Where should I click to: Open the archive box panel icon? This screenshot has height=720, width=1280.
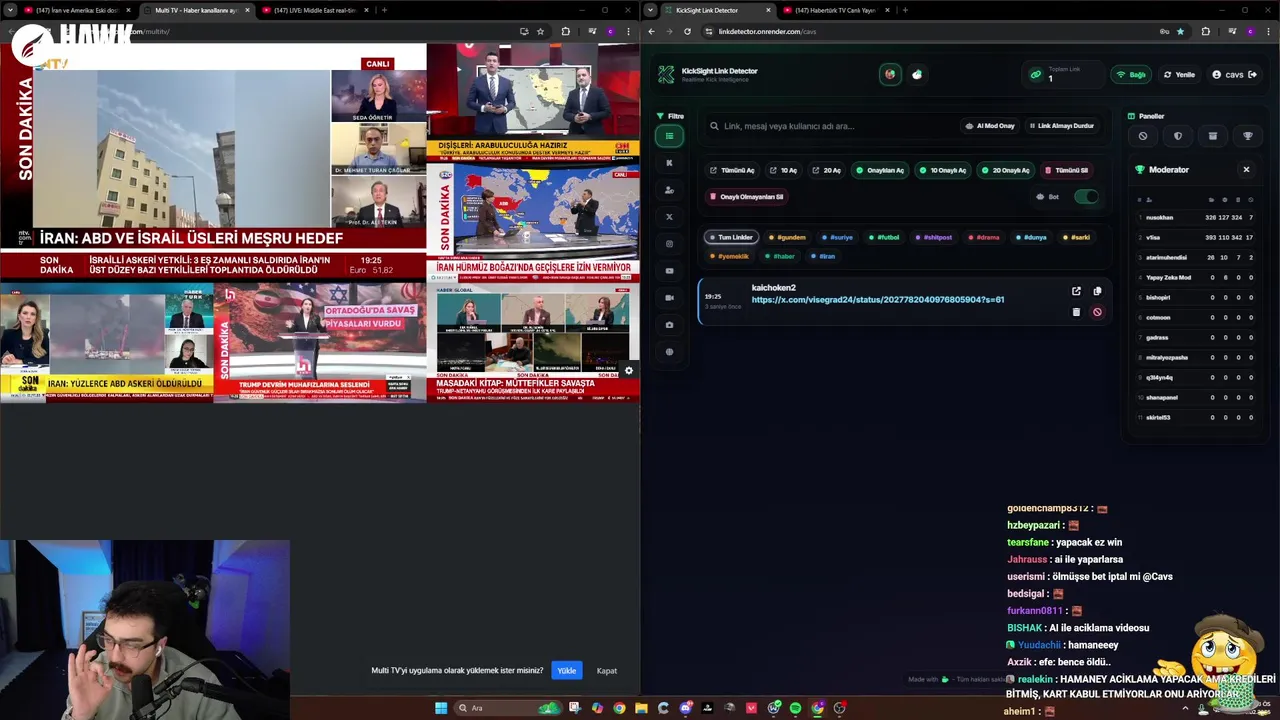click(1213, 136)
